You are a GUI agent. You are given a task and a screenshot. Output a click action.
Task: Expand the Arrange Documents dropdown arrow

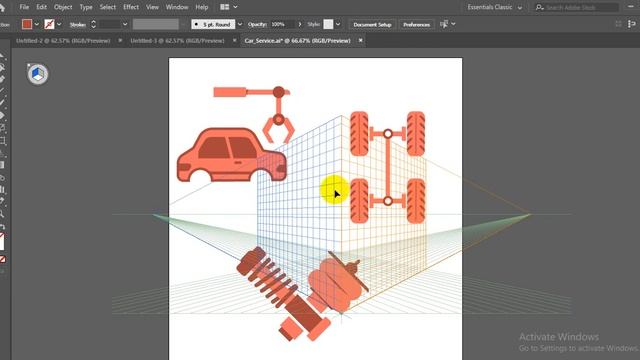coord(235,7)
